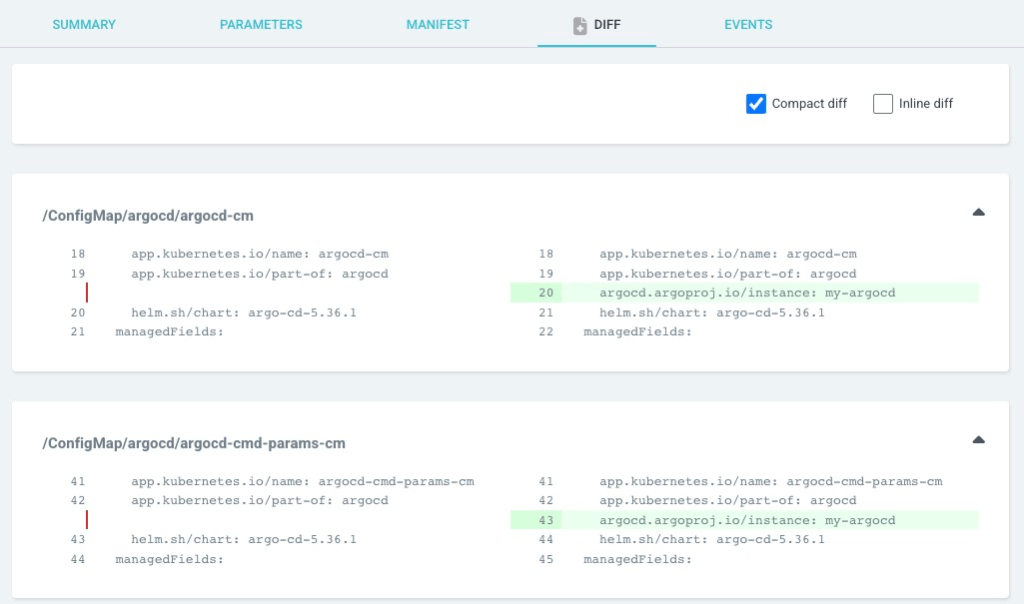Click the 'Compact diff' text label

pos(809,104)
